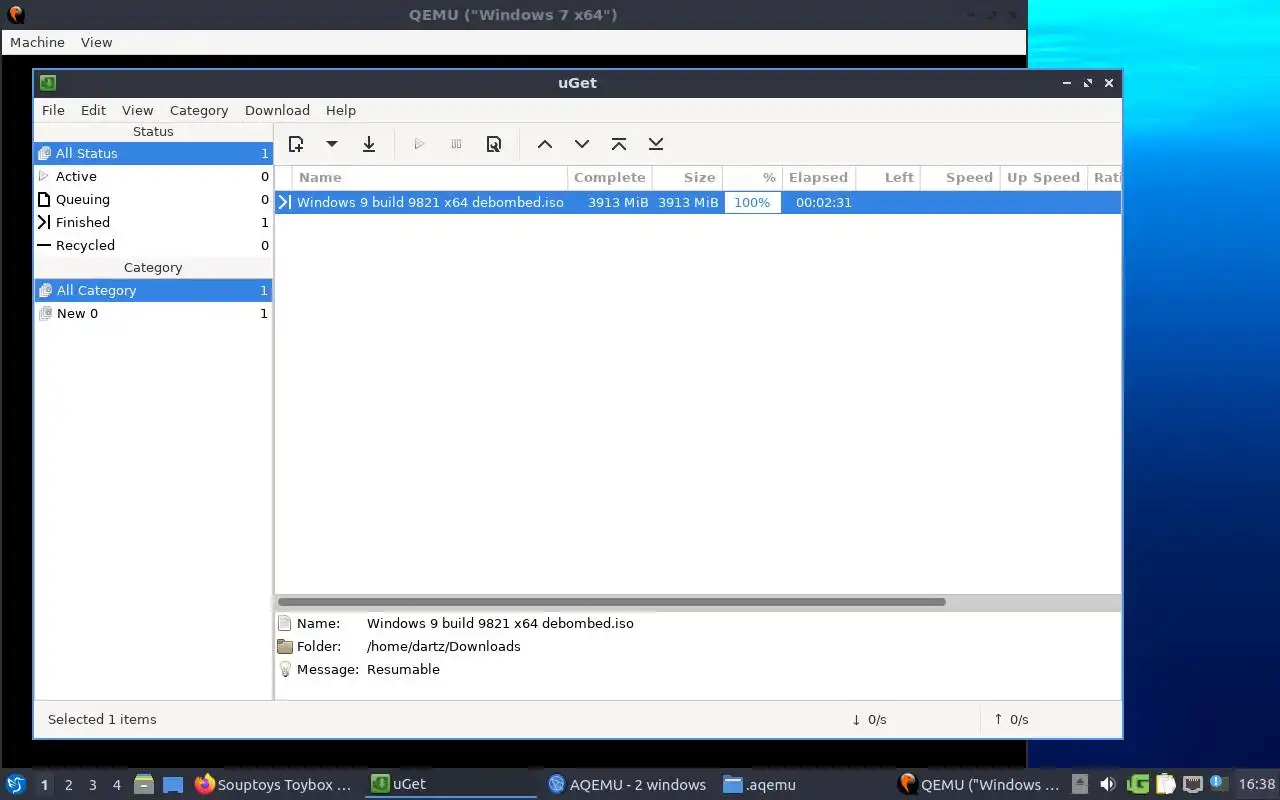Viewport: 1280px width, 800px height.
Task: Move download up with arrow icon
Action: point(545,144)
